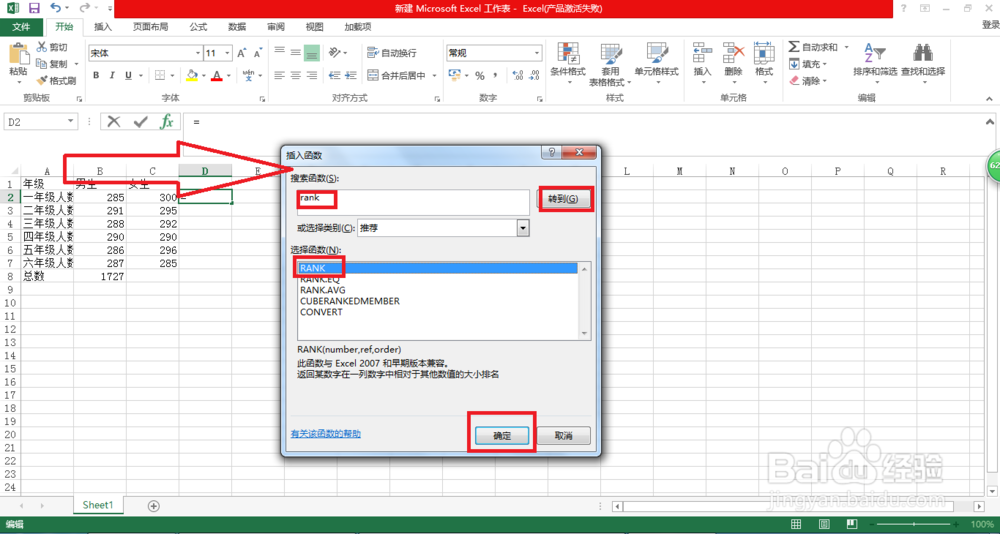The height and width of the screenshot is (534, 1000).
Task: Click the Cut scissors icon
Action: [42, 47]
